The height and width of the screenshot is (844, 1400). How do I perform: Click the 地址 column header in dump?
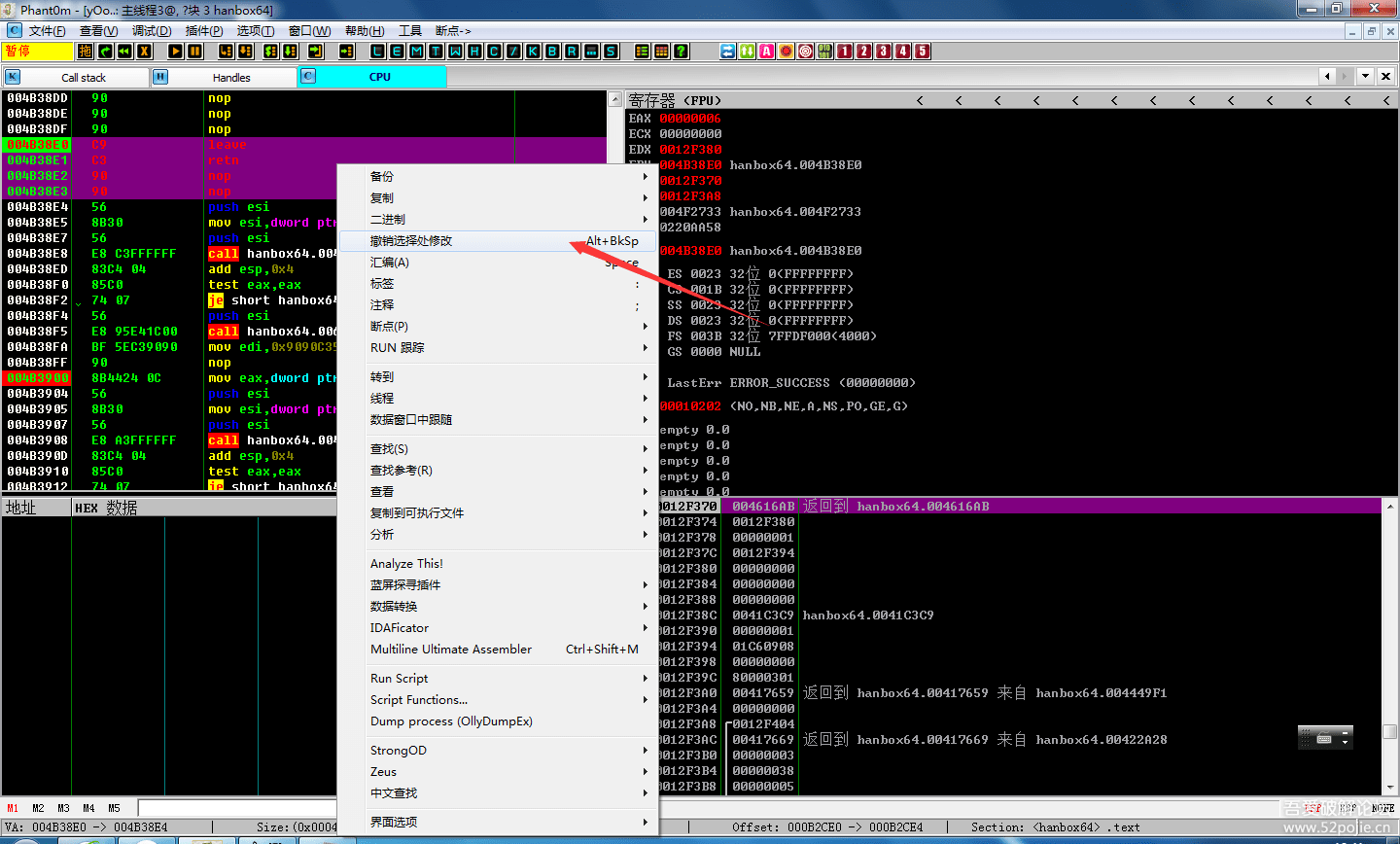click(36, 508)
